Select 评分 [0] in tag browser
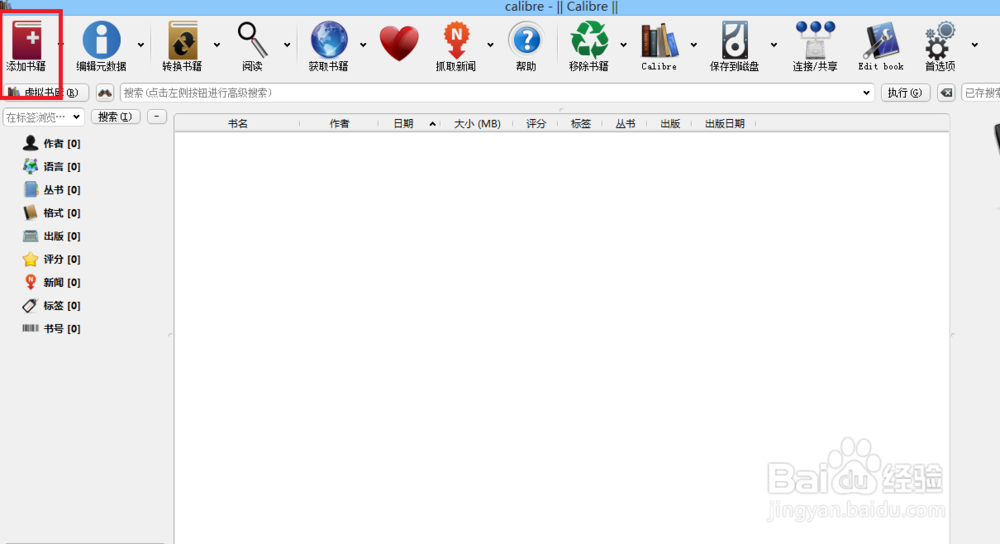Viewport: 1000px width, 544px height. coord(51,259)
